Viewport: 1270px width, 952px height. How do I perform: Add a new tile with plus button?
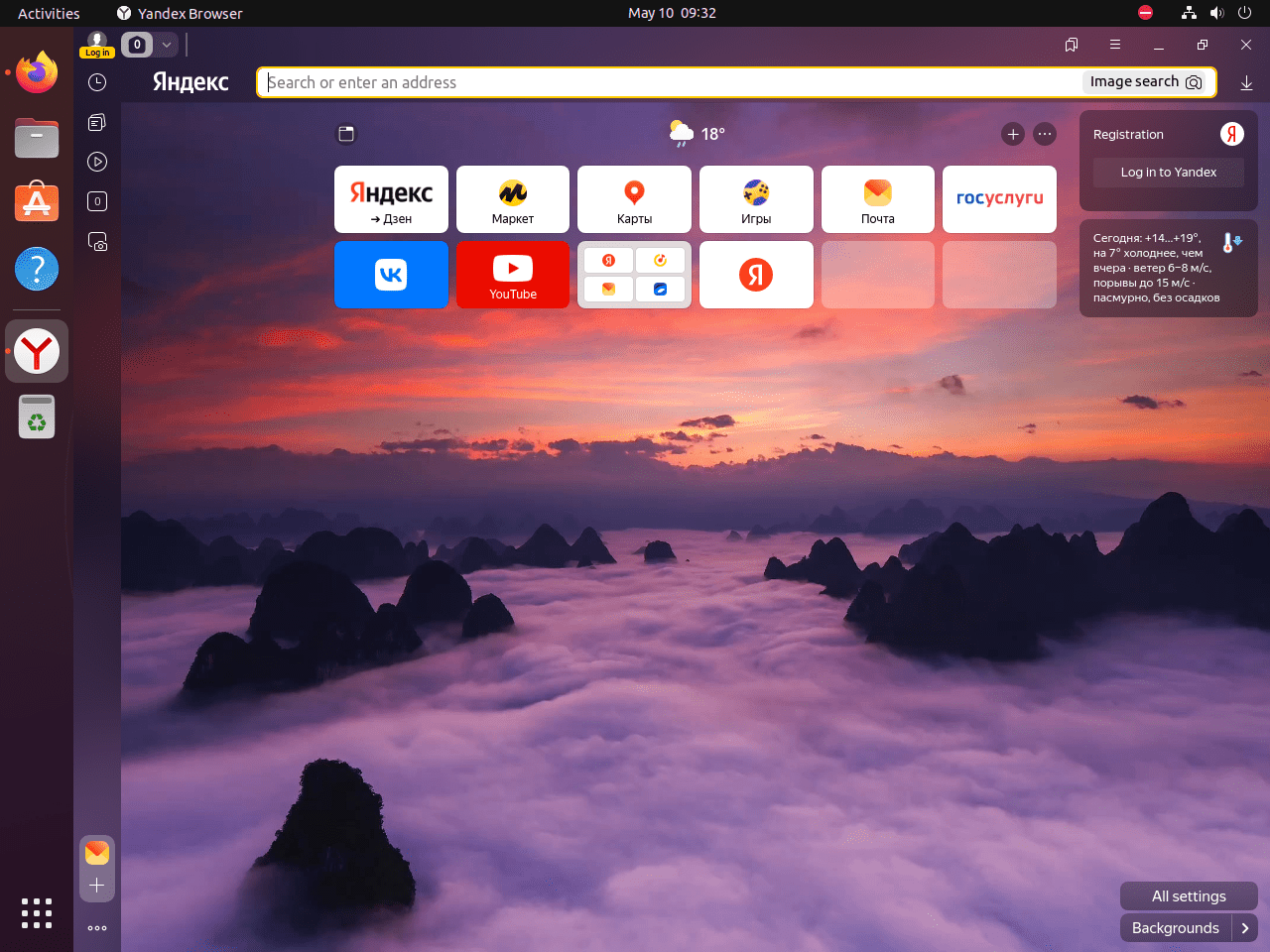[x=1013, y=134]
